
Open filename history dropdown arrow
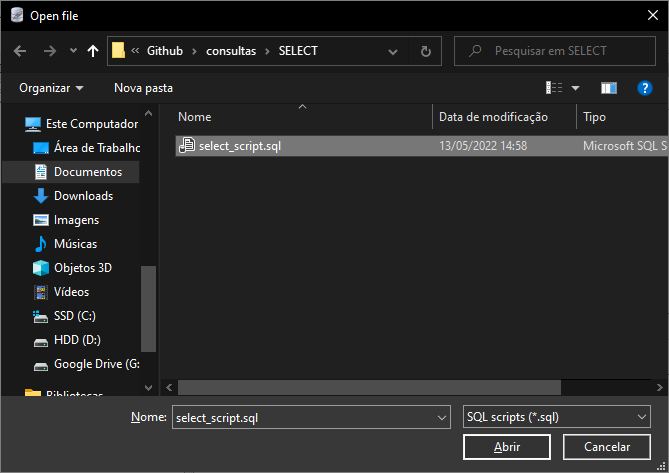pos(442,418)
